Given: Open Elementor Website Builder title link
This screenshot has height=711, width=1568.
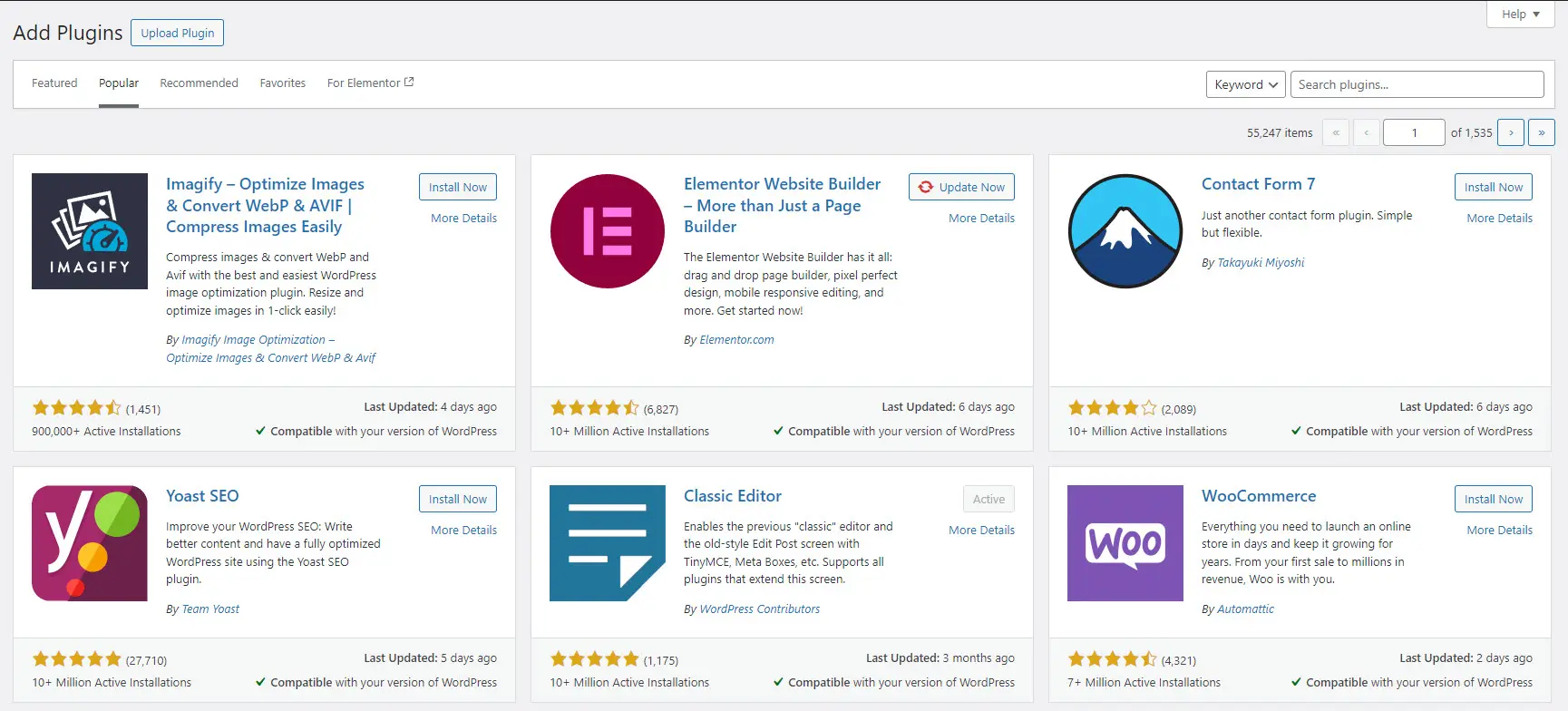Looking at the screenshot, I should 782,205.
